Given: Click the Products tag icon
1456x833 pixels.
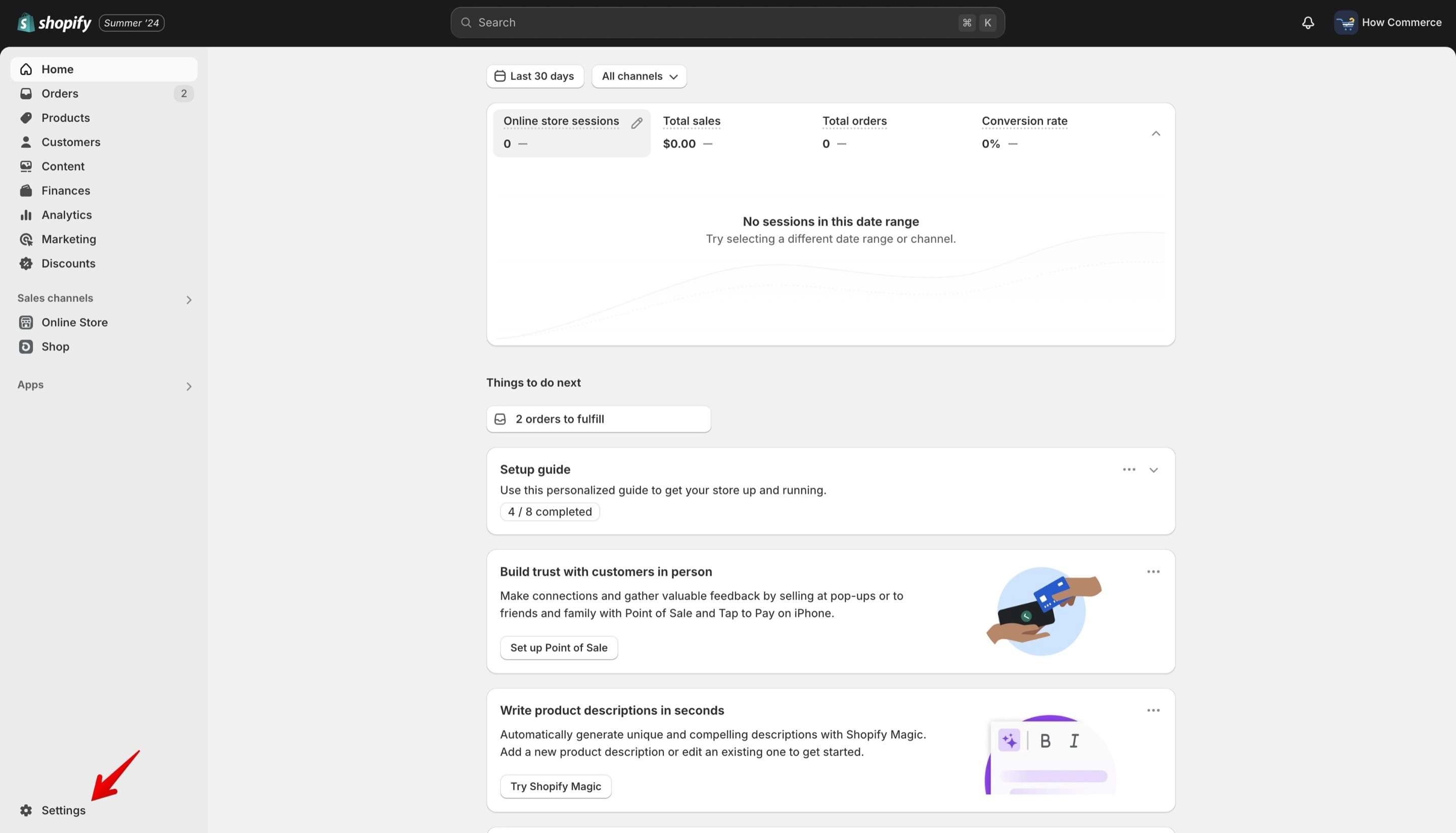Looking at the screenshot, I should (x=26, y=118).
